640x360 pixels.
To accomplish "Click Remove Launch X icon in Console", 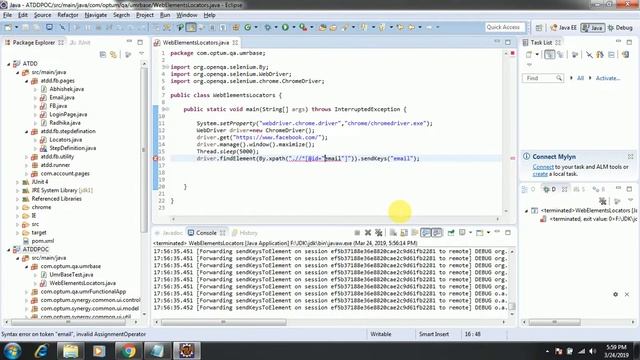I will click(368, 233).
